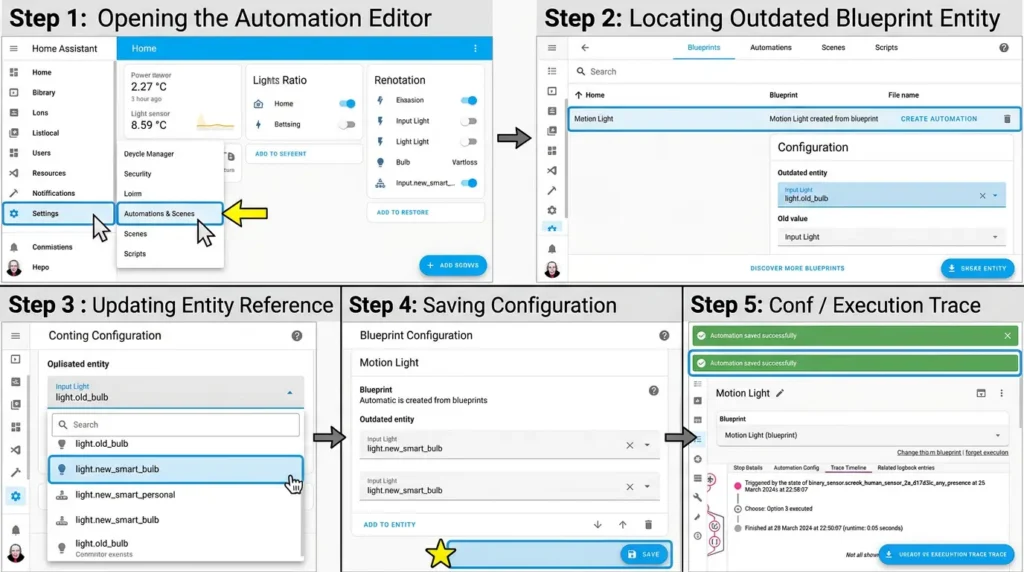The height and width of the screenshot is (572, 1024).
Task: Open three-dot menu beside Motion Light title
Action: click(x=1001, y=393)
